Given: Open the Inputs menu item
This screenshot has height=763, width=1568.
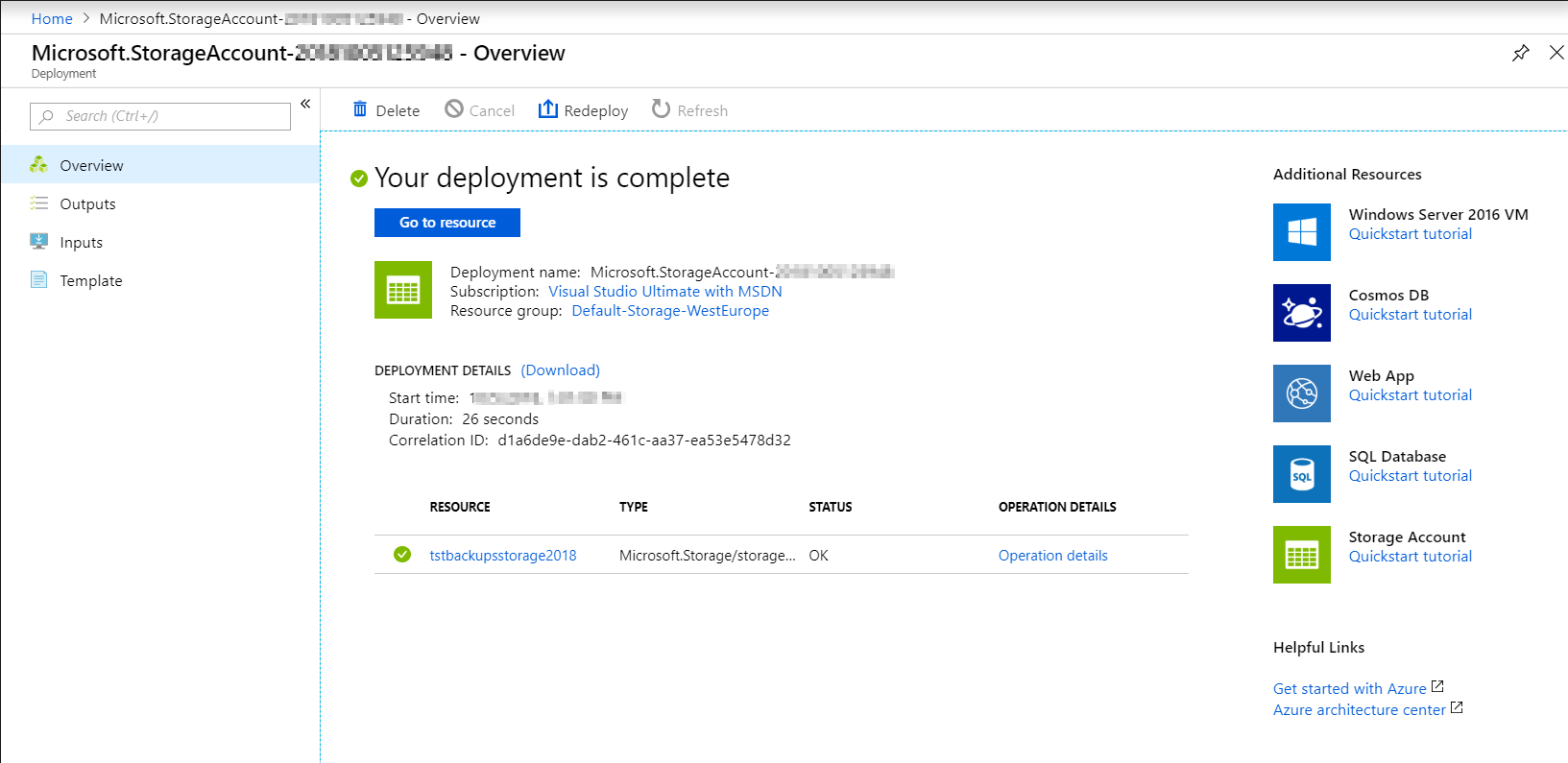Looking at the screenshot, I should coord(159,242).
